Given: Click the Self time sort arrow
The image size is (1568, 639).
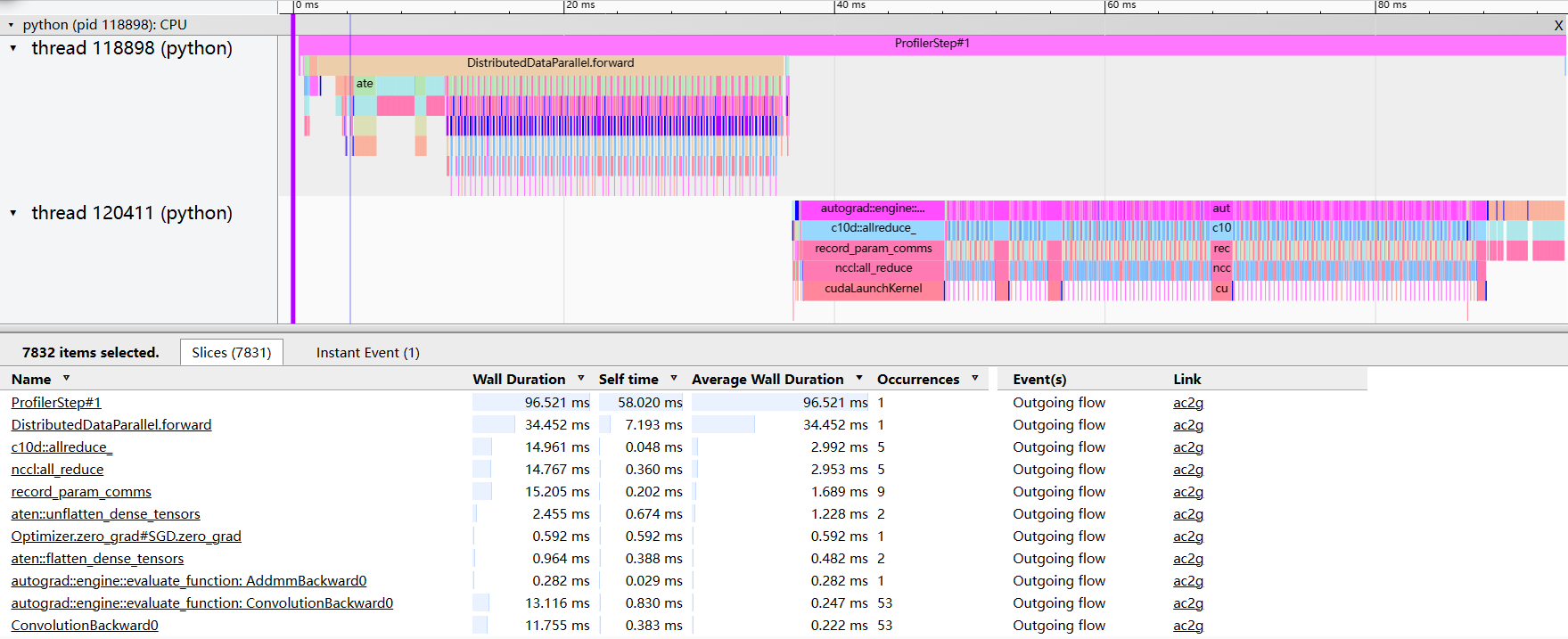Looking at the screenshot, I should (674, 379).
